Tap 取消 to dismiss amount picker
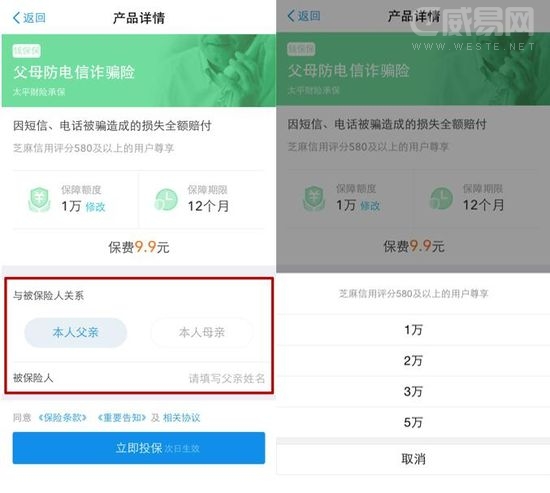 (413, 459)
